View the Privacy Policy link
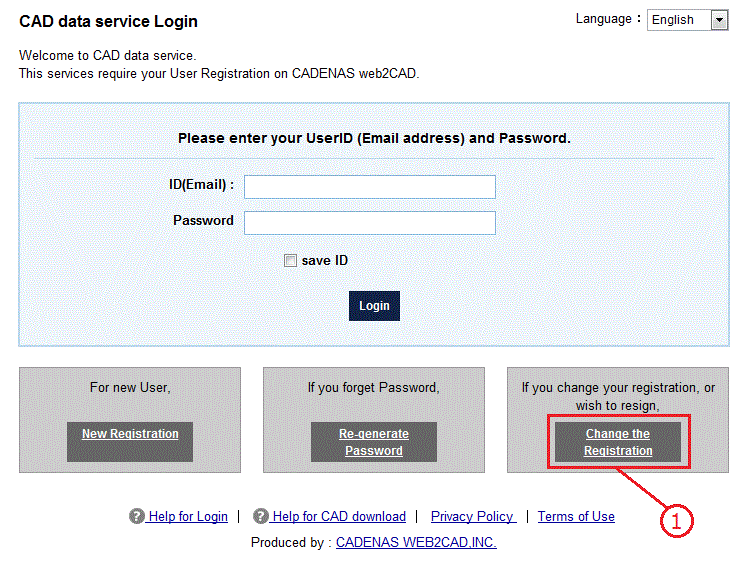The width and height of the screenshot is (752, 568). (x=473, y=517)
